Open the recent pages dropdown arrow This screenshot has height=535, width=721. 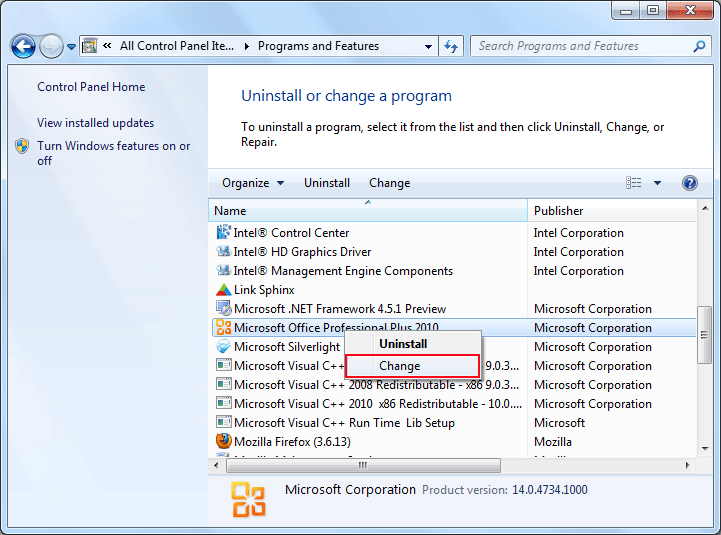tap(71, 46)
